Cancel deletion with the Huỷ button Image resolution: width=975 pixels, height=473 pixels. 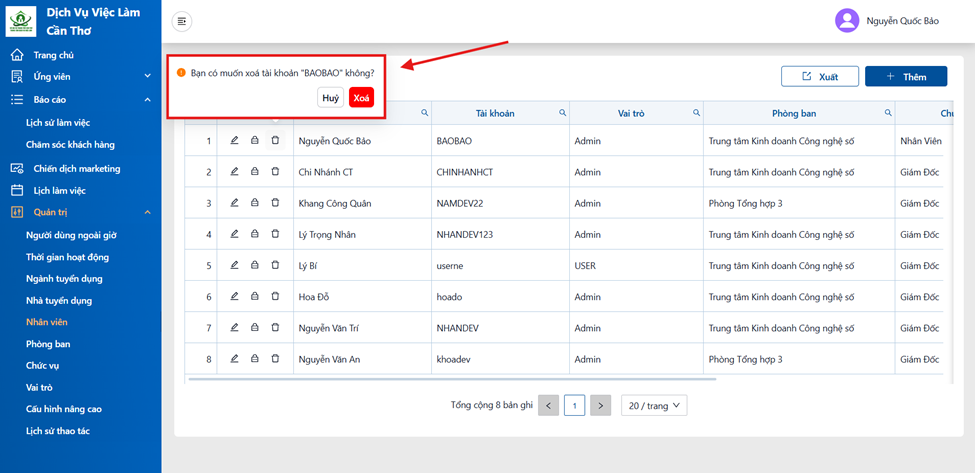(331, 98)
